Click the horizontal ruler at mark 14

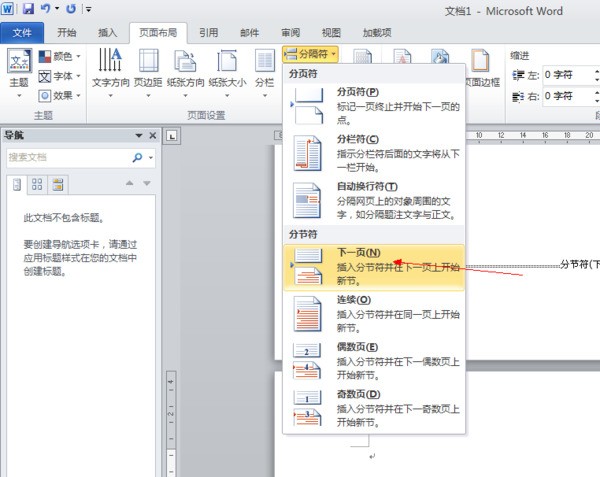coord(523,135)
